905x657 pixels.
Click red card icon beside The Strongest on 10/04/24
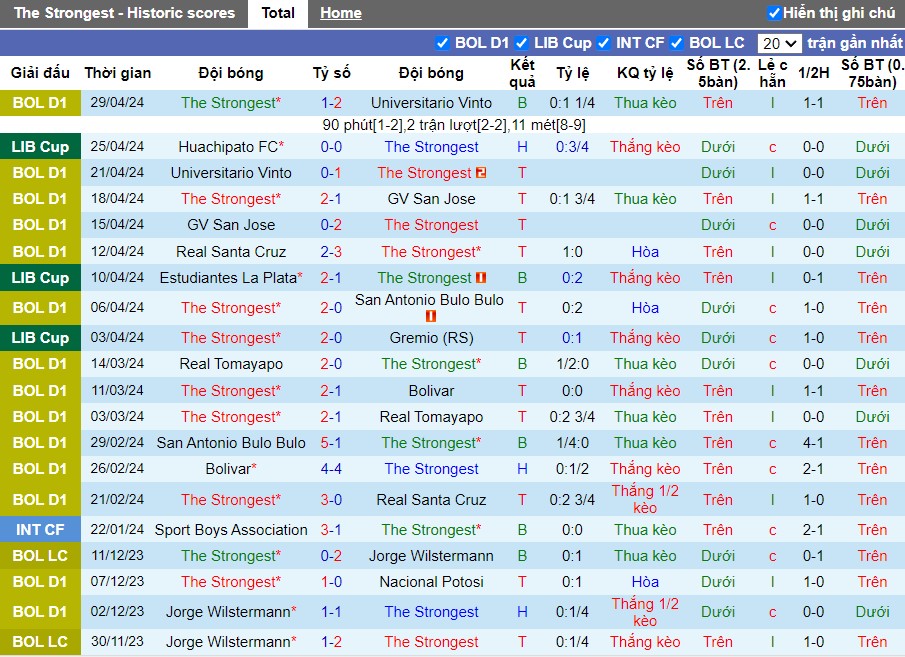[481, 278]
